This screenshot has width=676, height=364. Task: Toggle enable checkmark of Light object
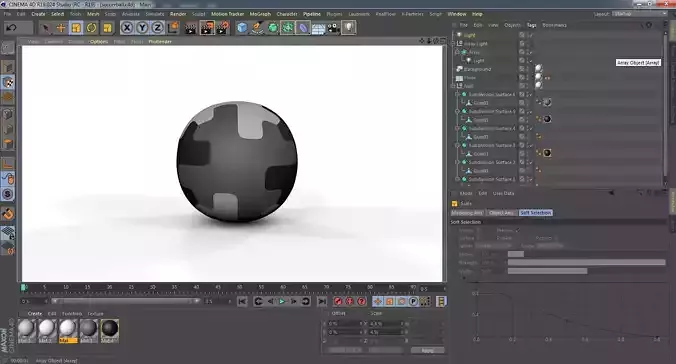531,35
